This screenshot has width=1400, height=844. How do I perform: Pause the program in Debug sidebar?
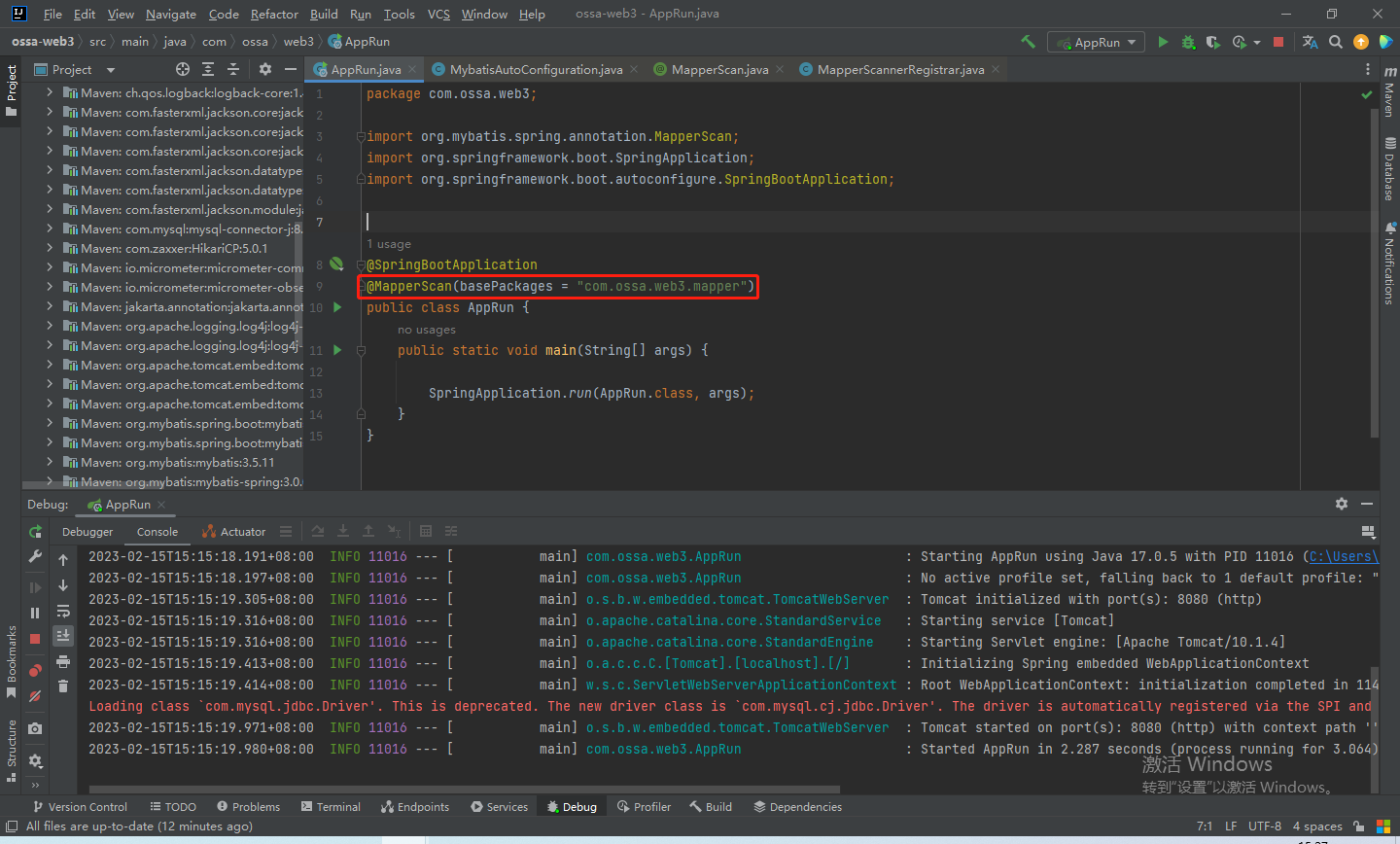(35, 613)
